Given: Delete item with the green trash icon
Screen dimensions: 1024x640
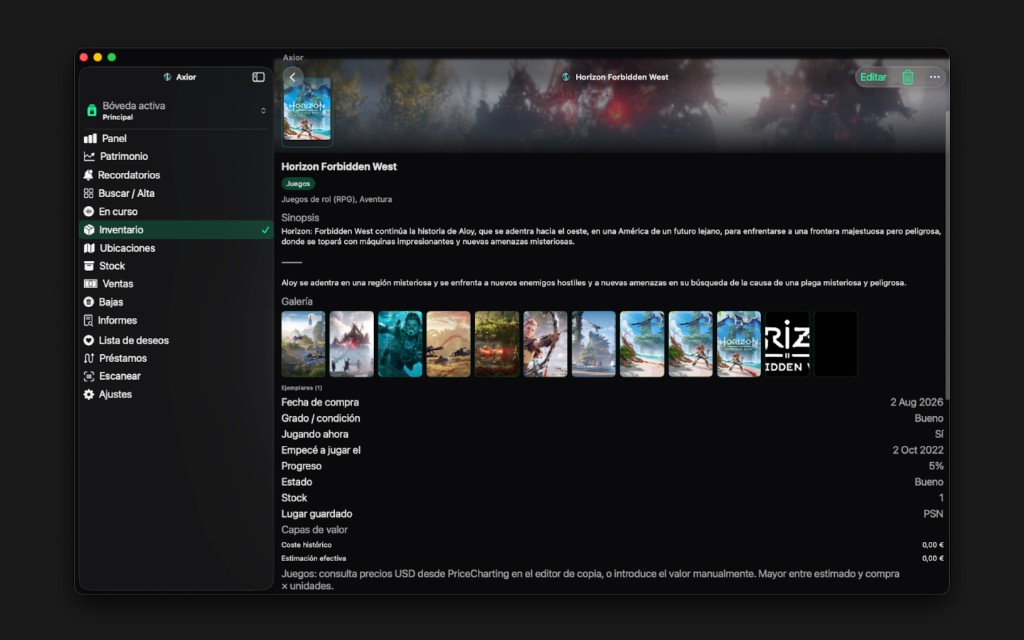Looking at the screenshot, I should point(908,77).
